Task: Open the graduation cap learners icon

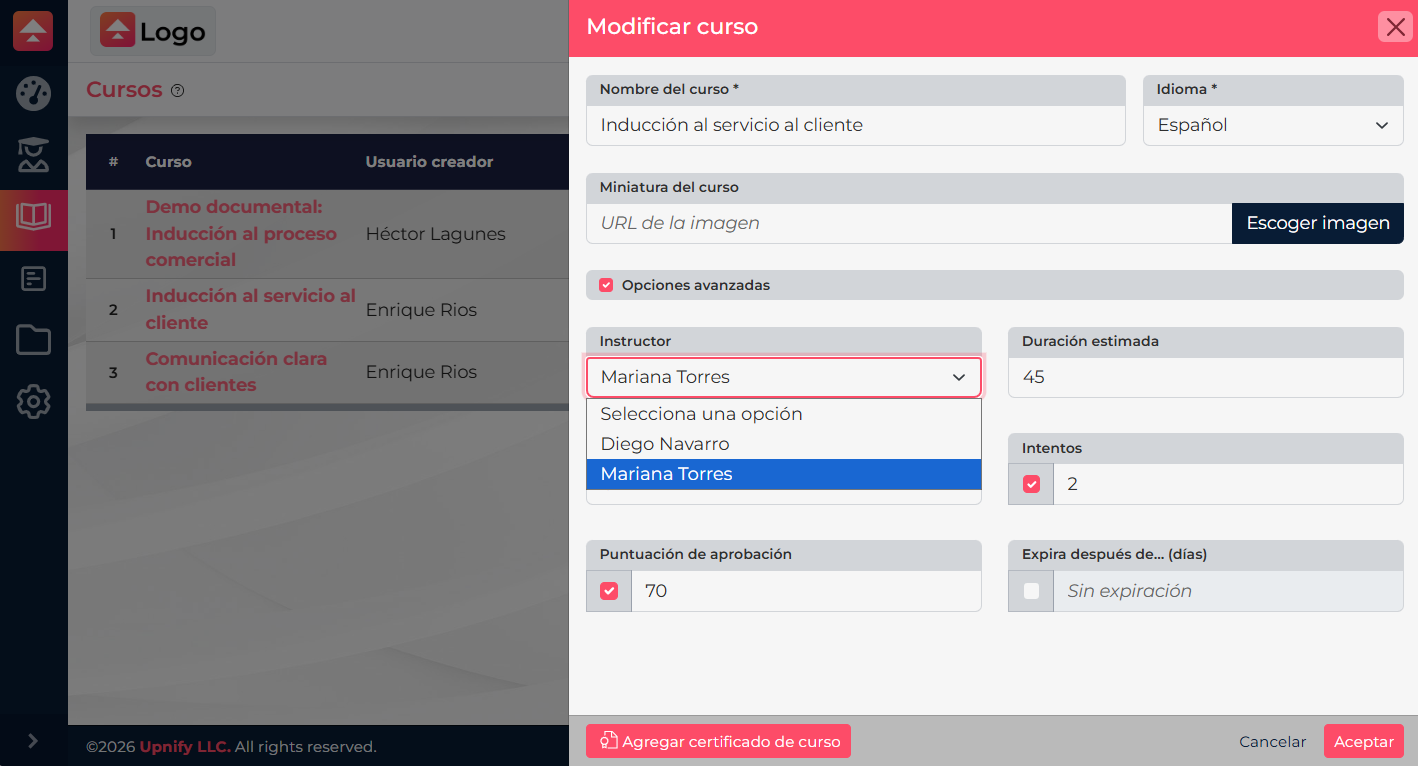Action: [34, 155]
